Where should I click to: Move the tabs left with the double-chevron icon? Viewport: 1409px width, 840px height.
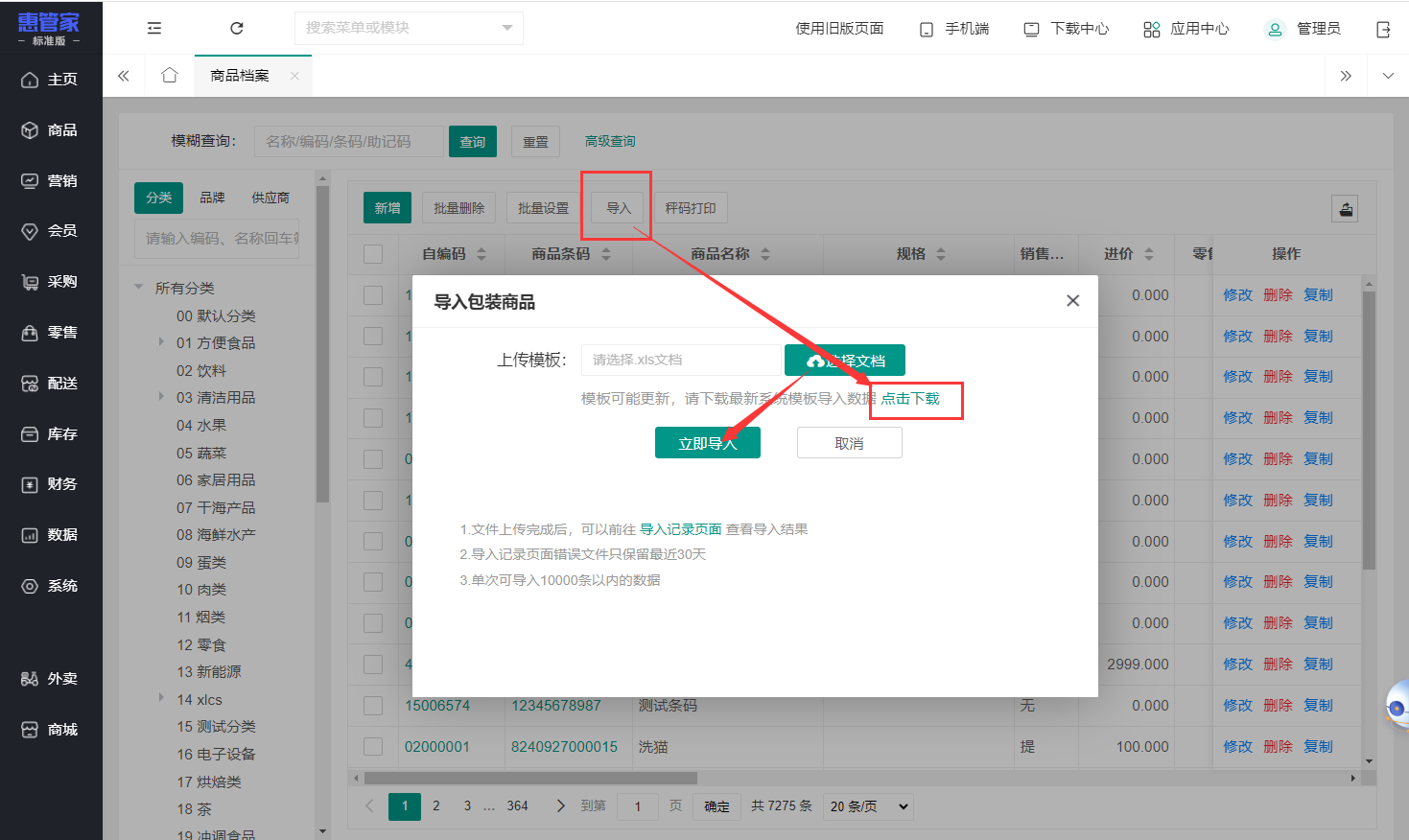click(x=124, y=76)
